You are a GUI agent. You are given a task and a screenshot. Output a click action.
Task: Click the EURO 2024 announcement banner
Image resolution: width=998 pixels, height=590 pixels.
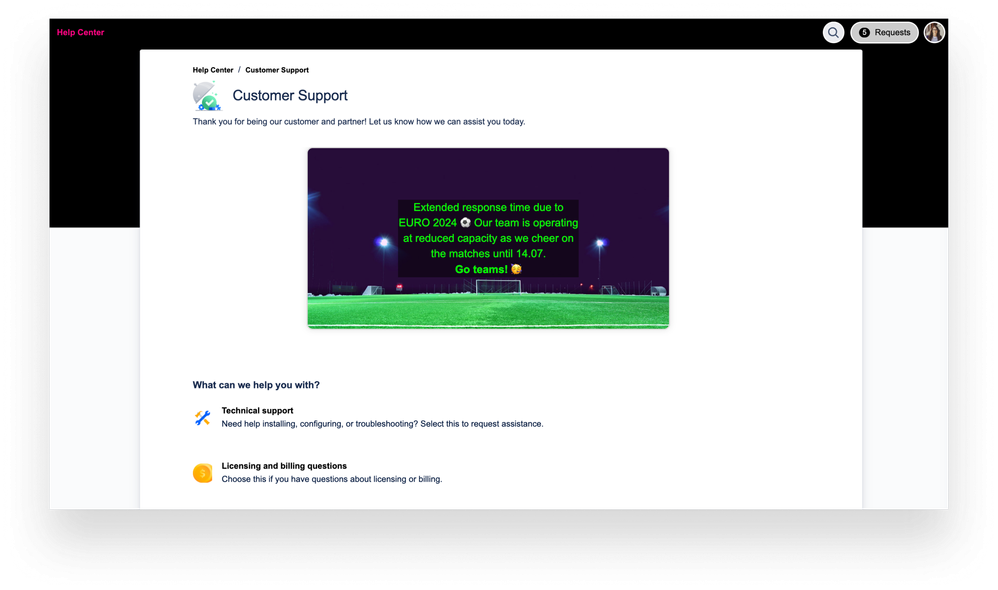tap(488, 238)
